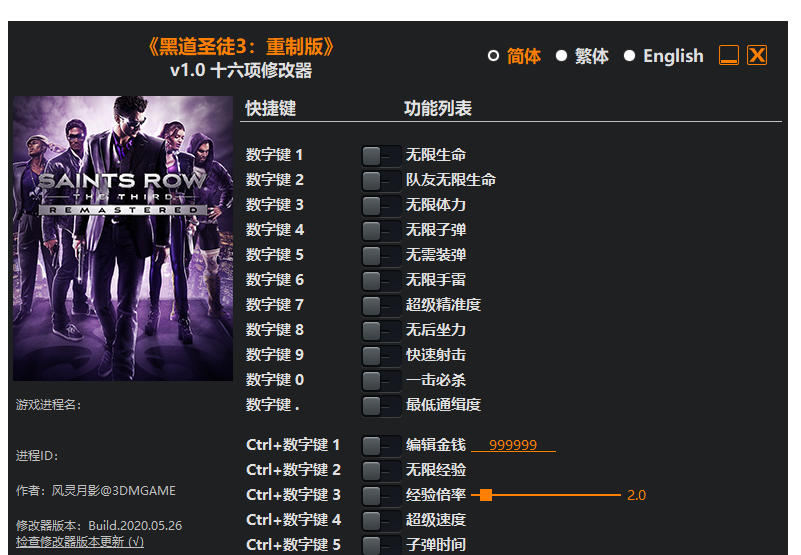Viewport: 801px width, 555px height.
Task: Toggle 快速射击 switch
Action: [381, 356]
